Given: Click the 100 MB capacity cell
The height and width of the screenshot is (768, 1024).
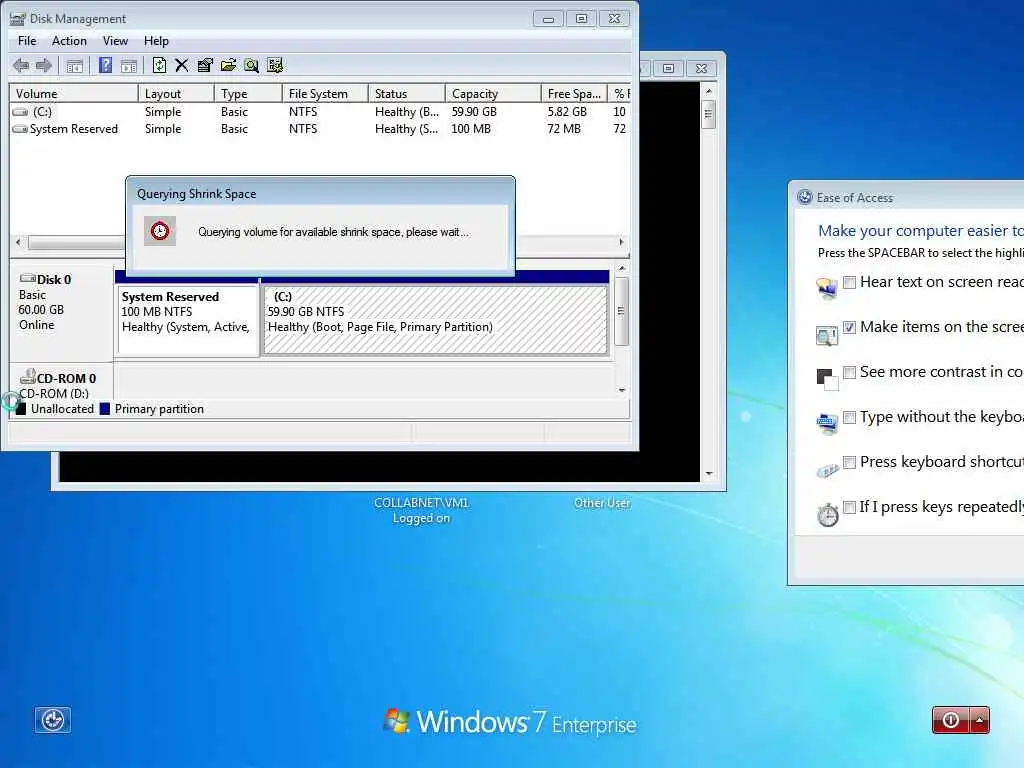Looking at the screenshot, I should [x=471, y=129].
